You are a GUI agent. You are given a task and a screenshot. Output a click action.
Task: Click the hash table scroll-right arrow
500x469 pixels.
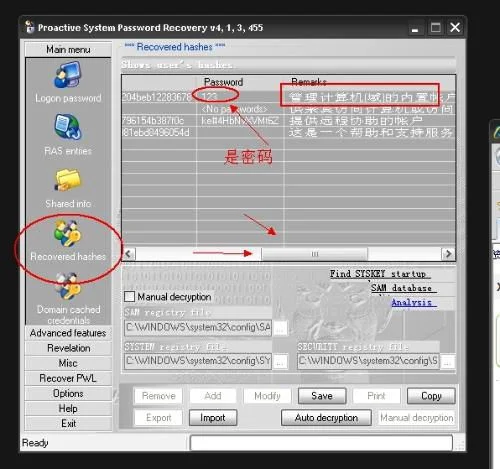click(448, 254)
